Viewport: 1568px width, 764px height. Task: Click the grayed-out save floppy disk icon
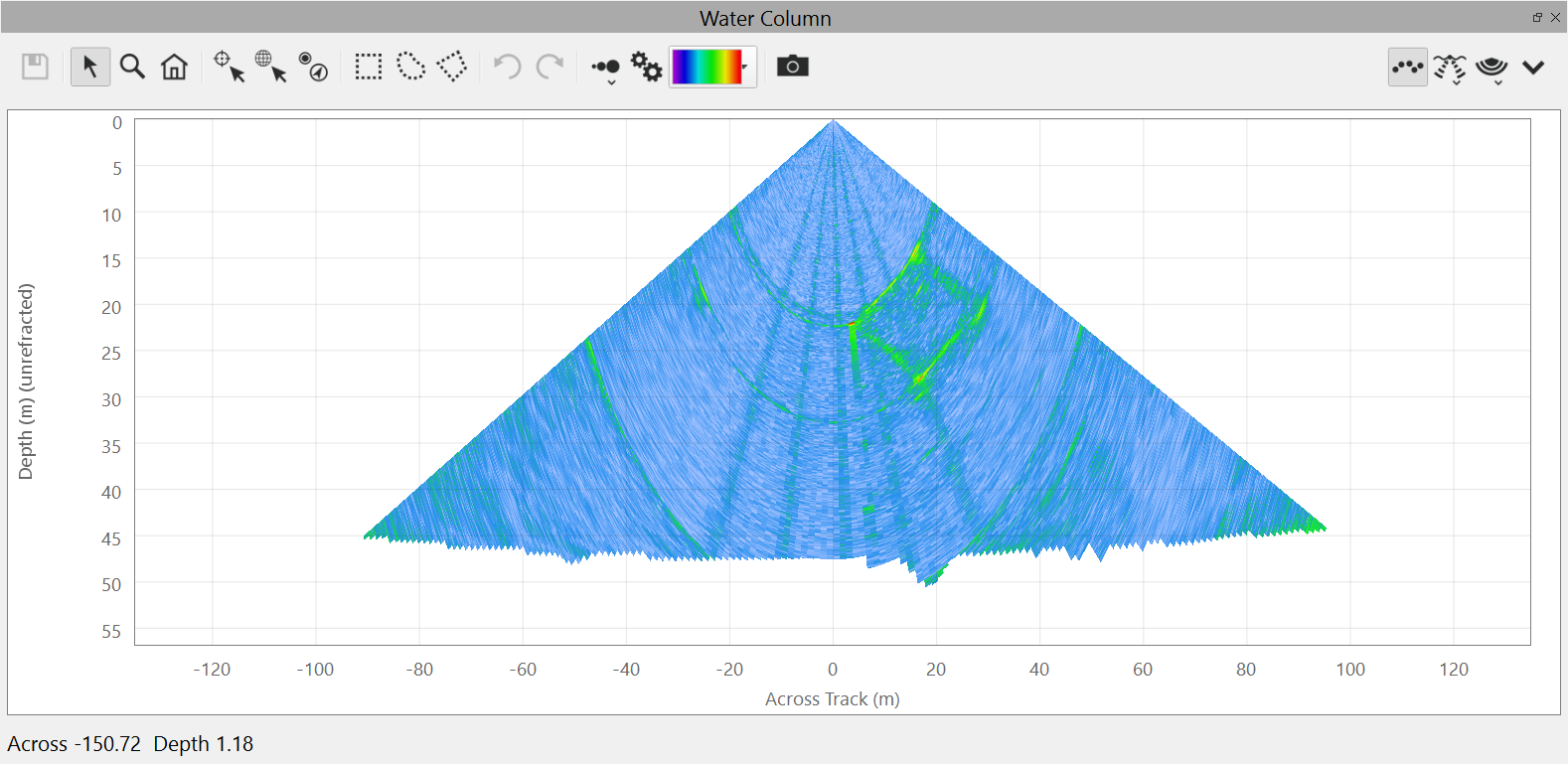(36, 67)
